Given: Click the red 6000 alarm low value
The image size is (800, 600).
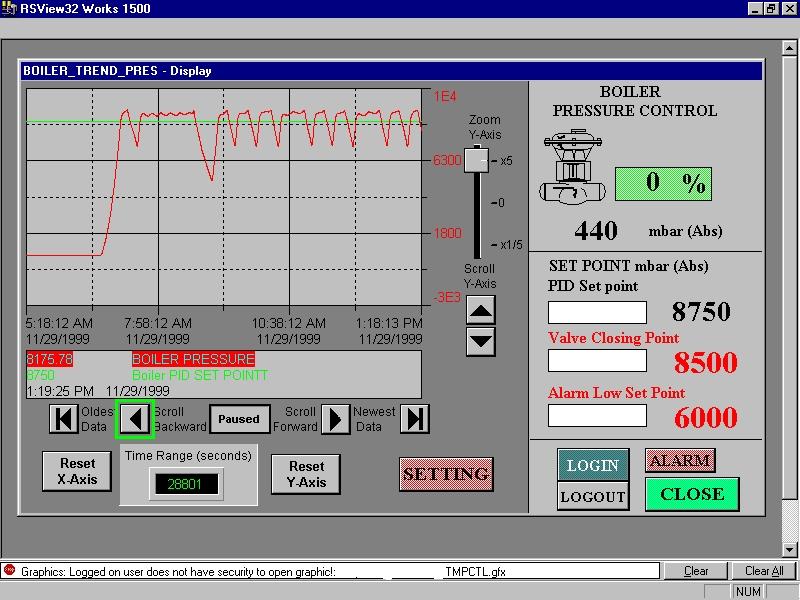Looking at the screenshot, I should 706,417.
